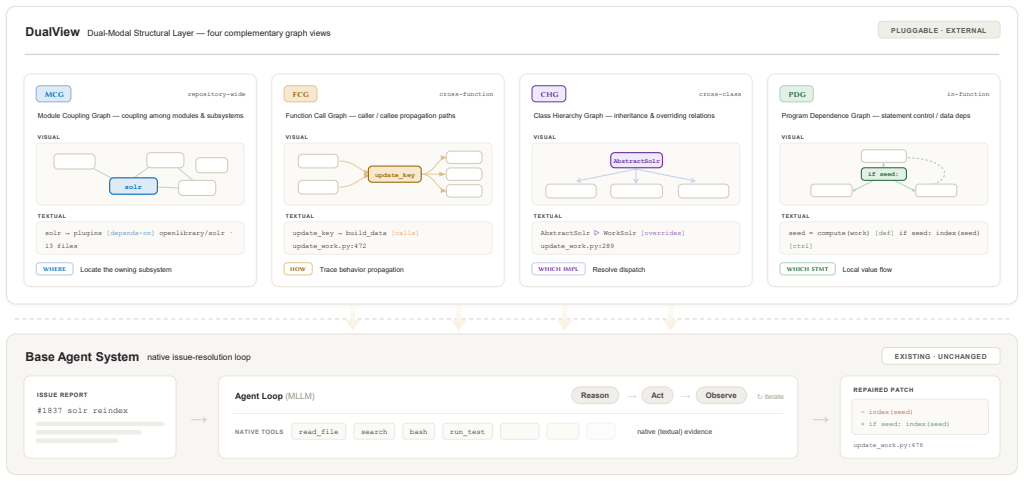Open the issue #1837 solr reindex

tap(83, 411)
